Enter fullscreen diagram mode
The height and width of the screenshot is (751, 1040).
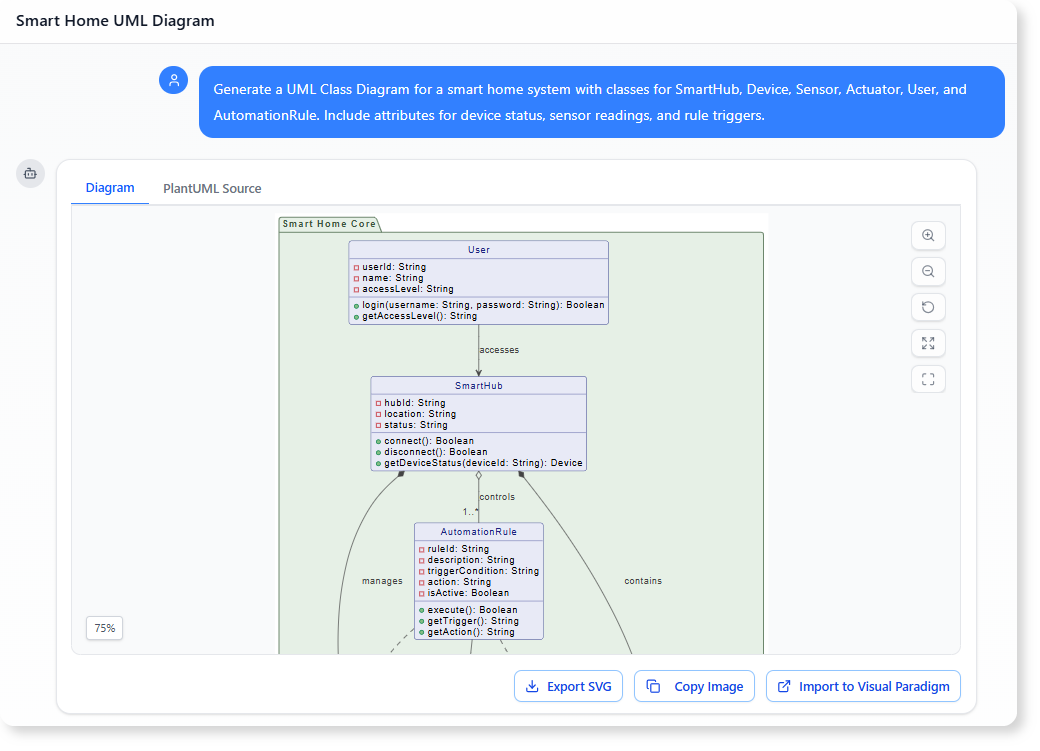(928, 379)
